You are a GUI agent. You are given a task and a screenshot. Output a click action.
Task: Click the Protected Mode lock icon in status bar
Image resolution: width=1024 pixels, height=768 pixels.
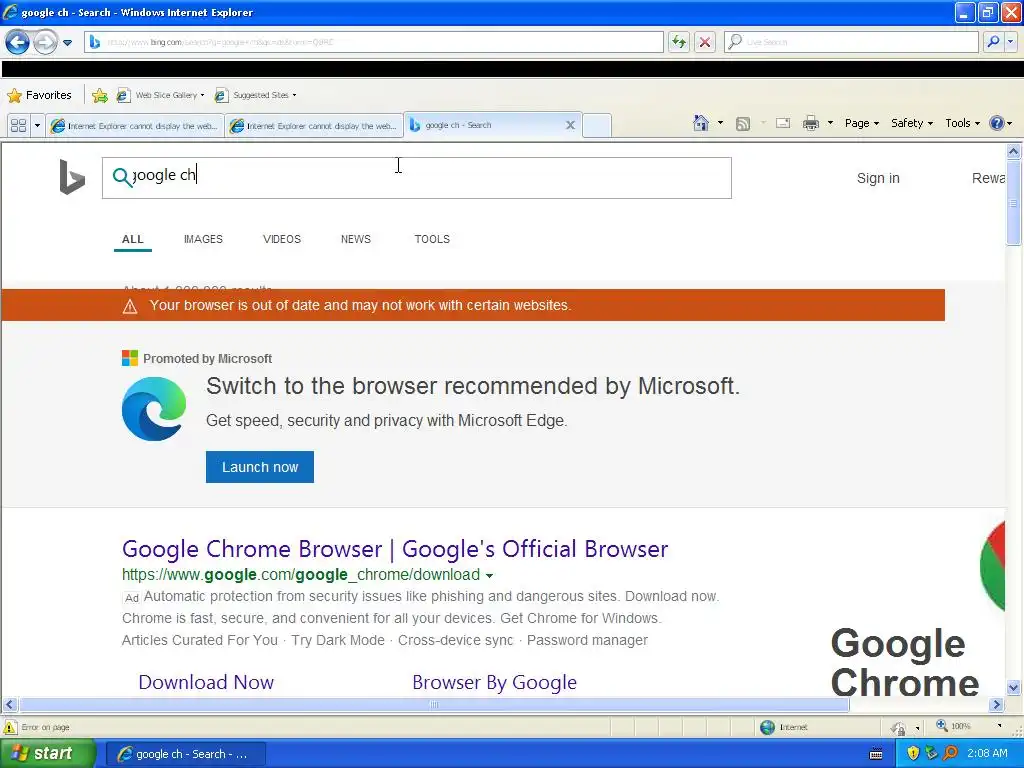point(899,728)
